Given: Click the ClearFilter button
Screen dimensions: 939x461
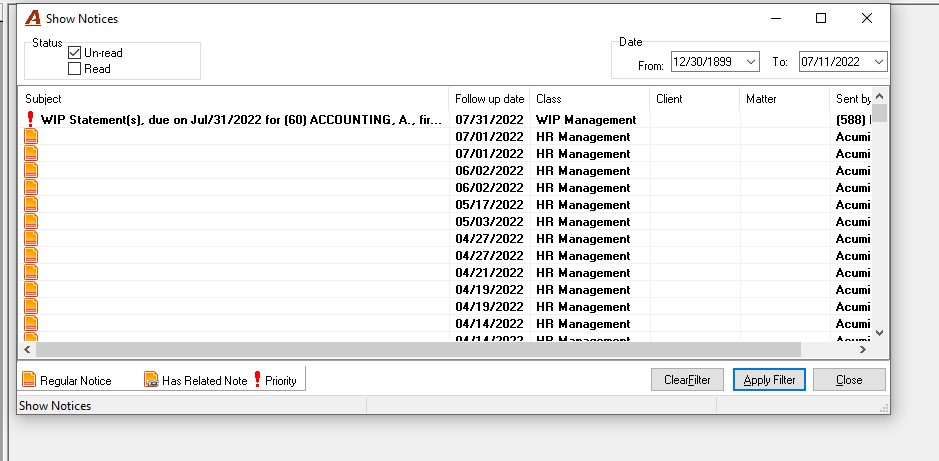Looking at the screenshot, I should click(687, 380).
